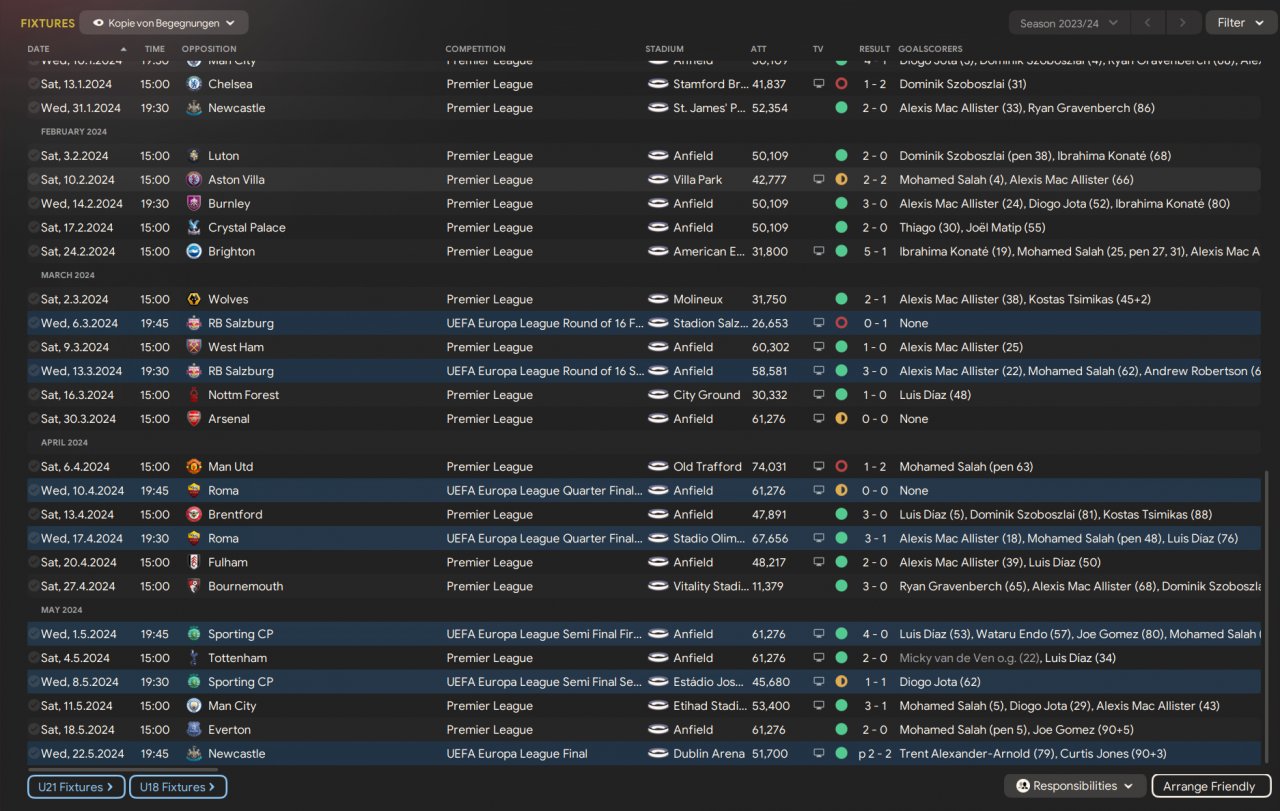Toggle the check mark for Sat, 30.3.2024
The image size is (1280, 811).
point(34,419)
